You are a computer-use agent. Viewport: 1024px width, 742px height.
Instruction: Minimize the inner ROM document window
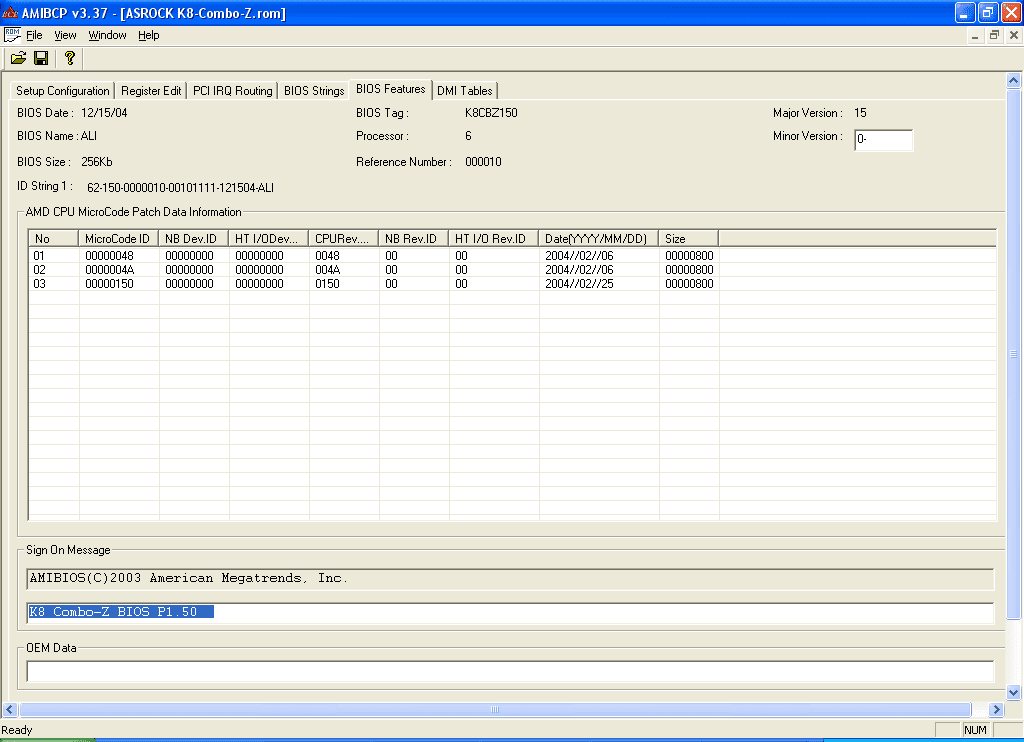974,35
